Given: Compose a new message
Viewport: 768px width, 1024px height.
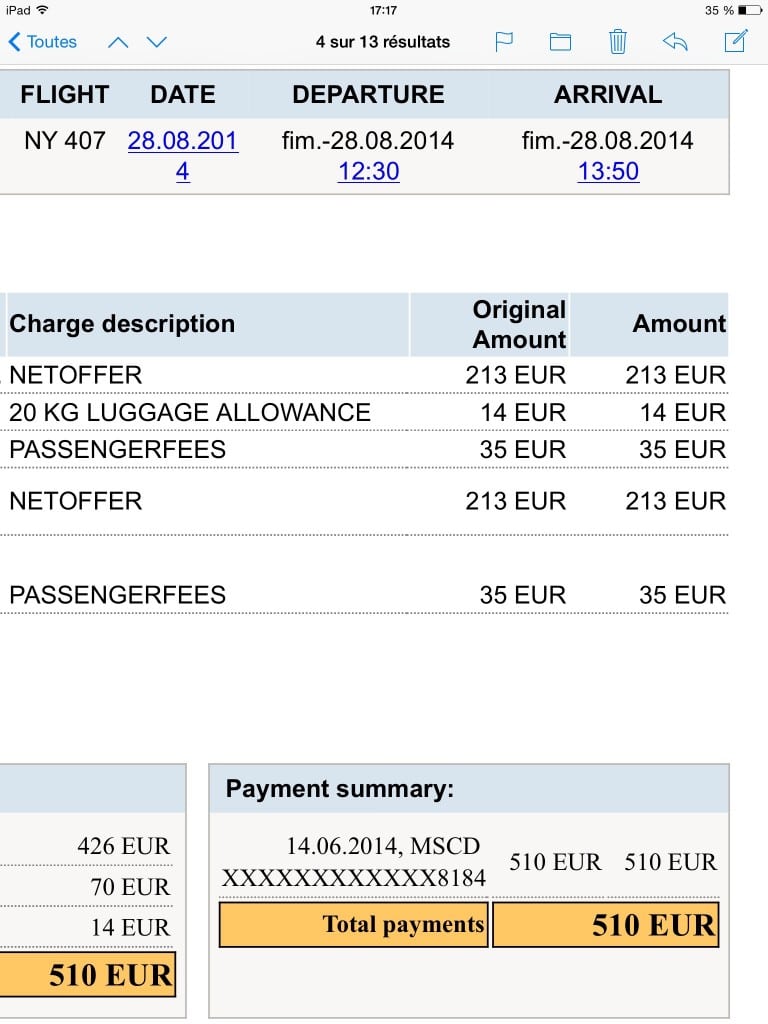Looking at the screenshot, I should point(735,42).
